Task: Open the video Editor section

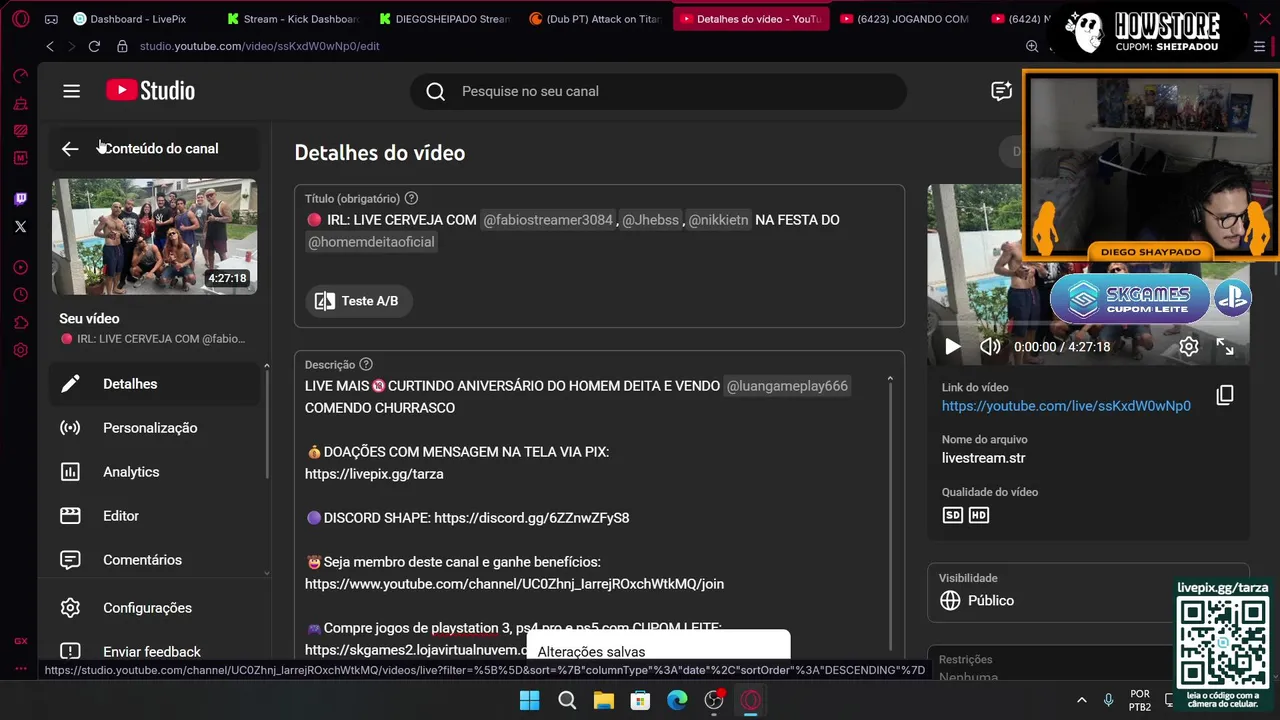Action: point(155,516)
